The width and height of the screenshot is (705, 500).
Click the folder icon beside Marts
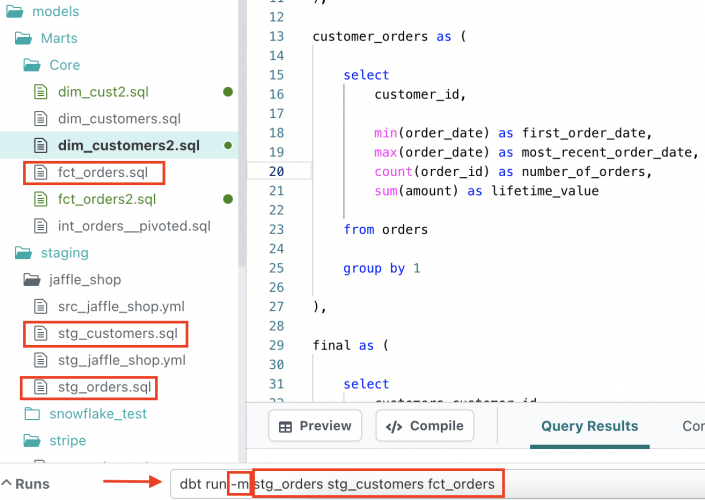(22, 38)
